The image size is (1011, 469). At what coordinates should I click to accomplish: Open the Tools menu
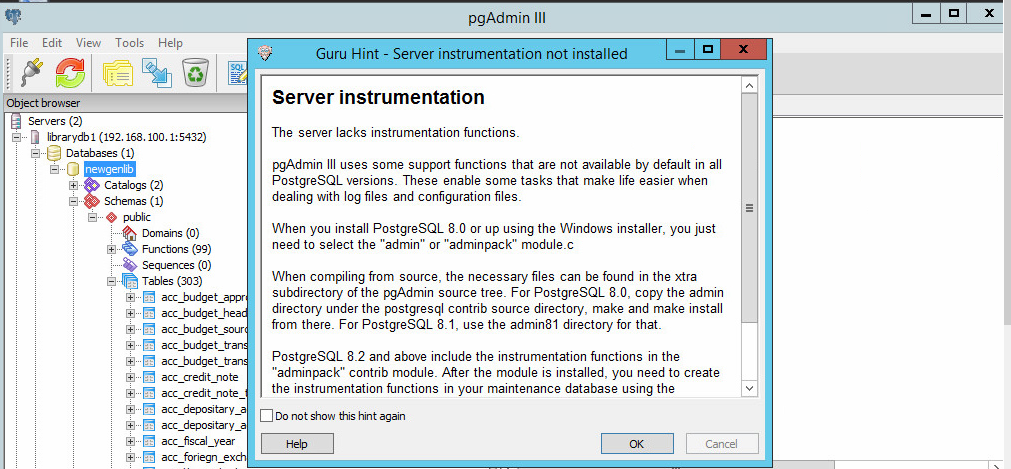coord(129,43)
